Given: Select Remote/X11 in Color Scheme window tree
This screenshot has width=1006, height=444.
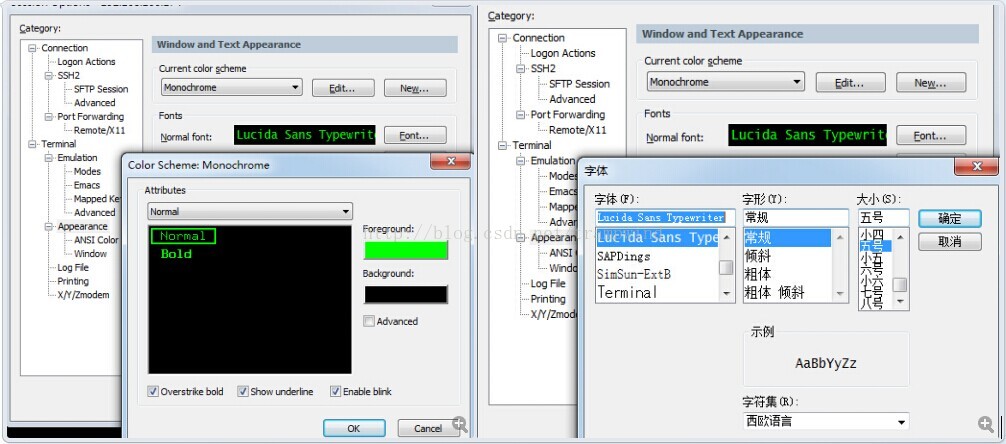Looking at the screenshot, I should [x=99, y=130].
